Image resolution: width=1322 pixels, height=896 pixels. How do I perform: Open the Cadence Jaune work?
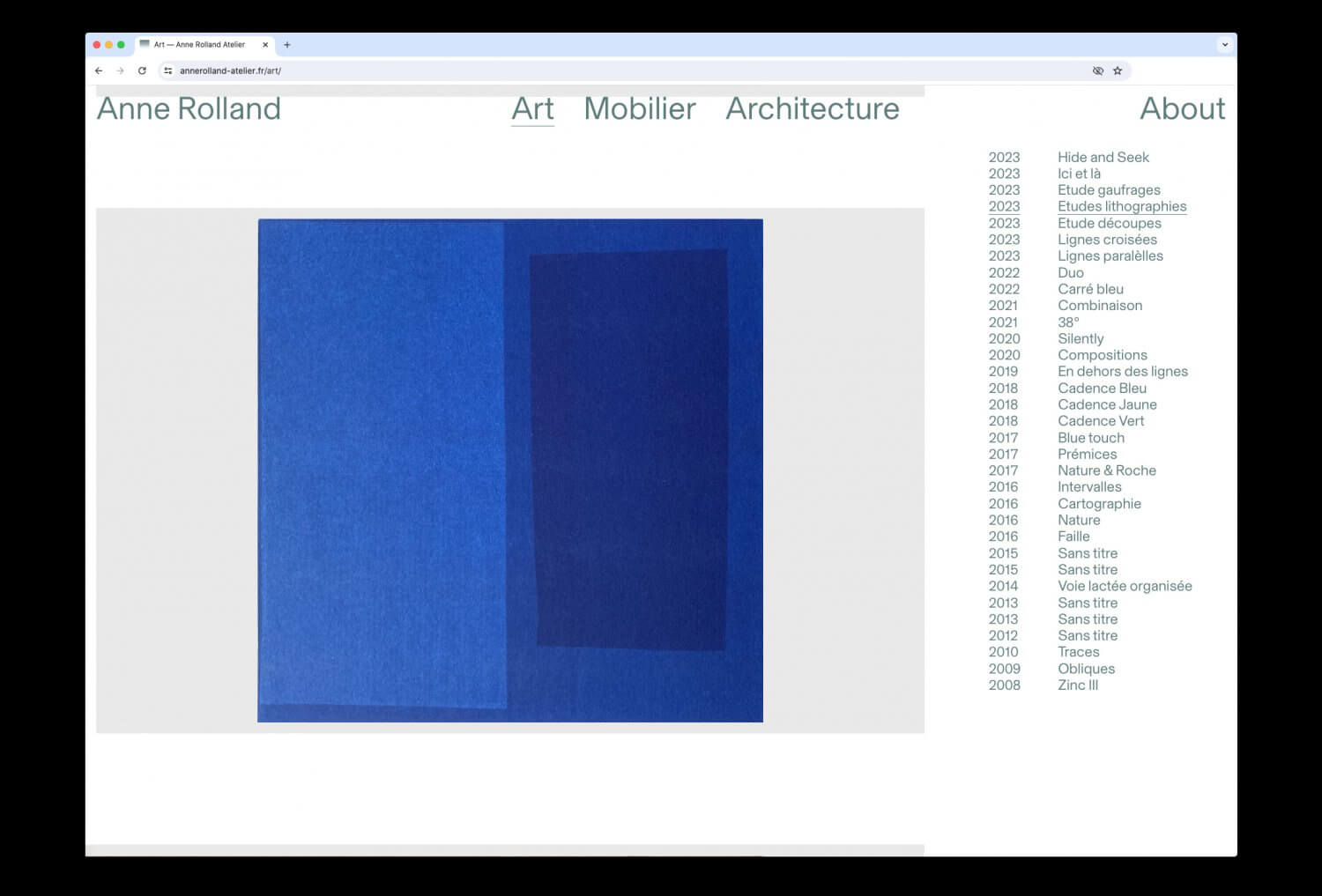[x=1108, y=404]
